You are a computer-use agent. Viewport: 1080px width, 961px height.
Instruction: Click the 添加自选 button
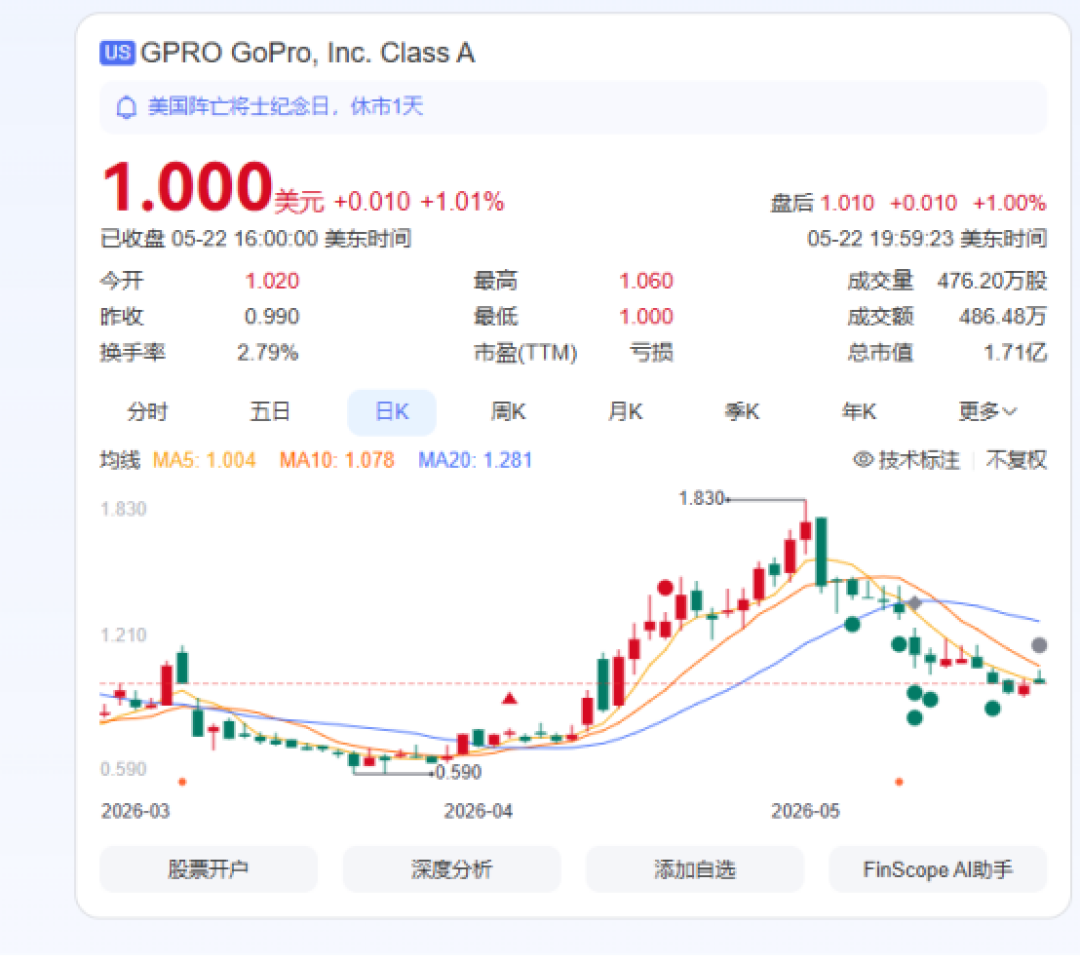(694, 869)
